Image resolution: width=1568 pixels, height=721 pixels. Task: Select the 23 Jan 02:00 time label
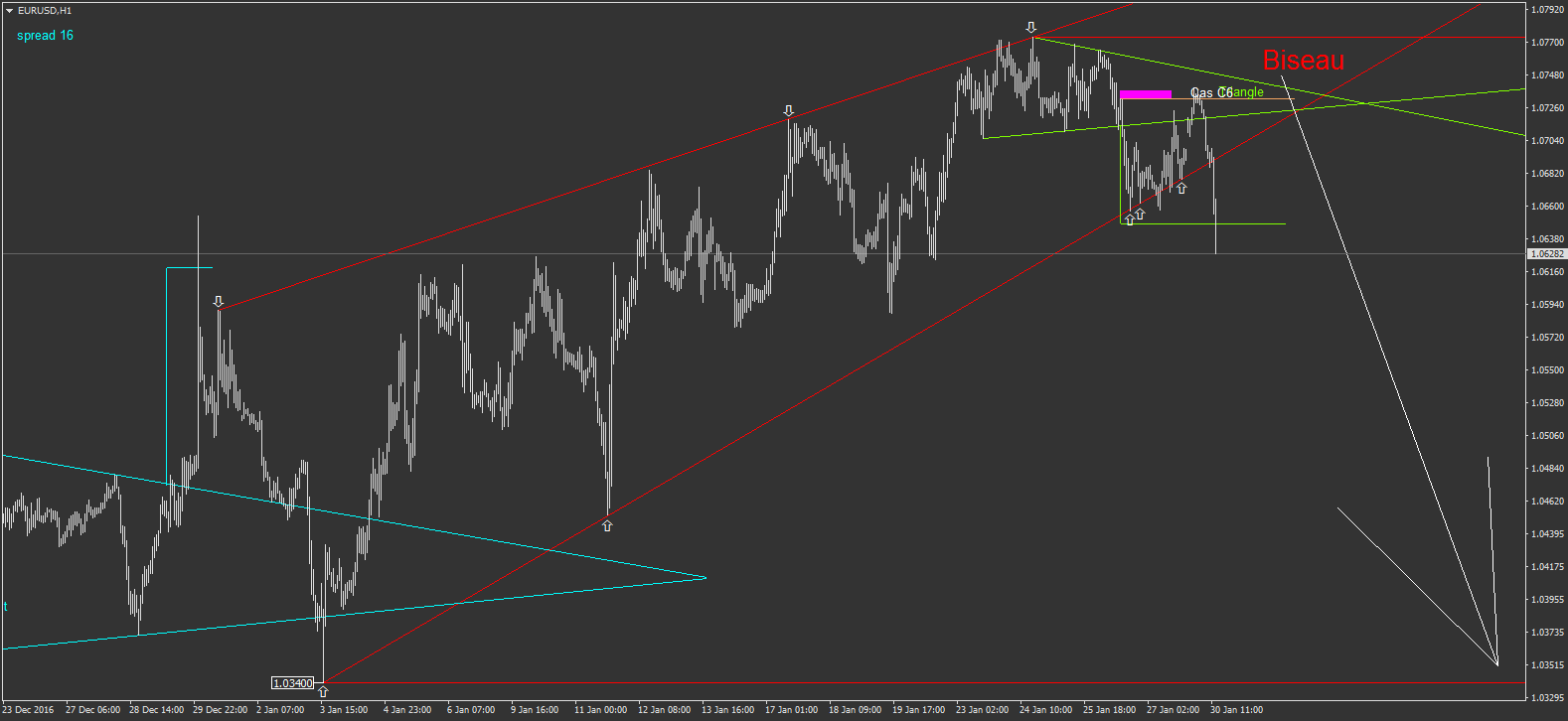983,710
